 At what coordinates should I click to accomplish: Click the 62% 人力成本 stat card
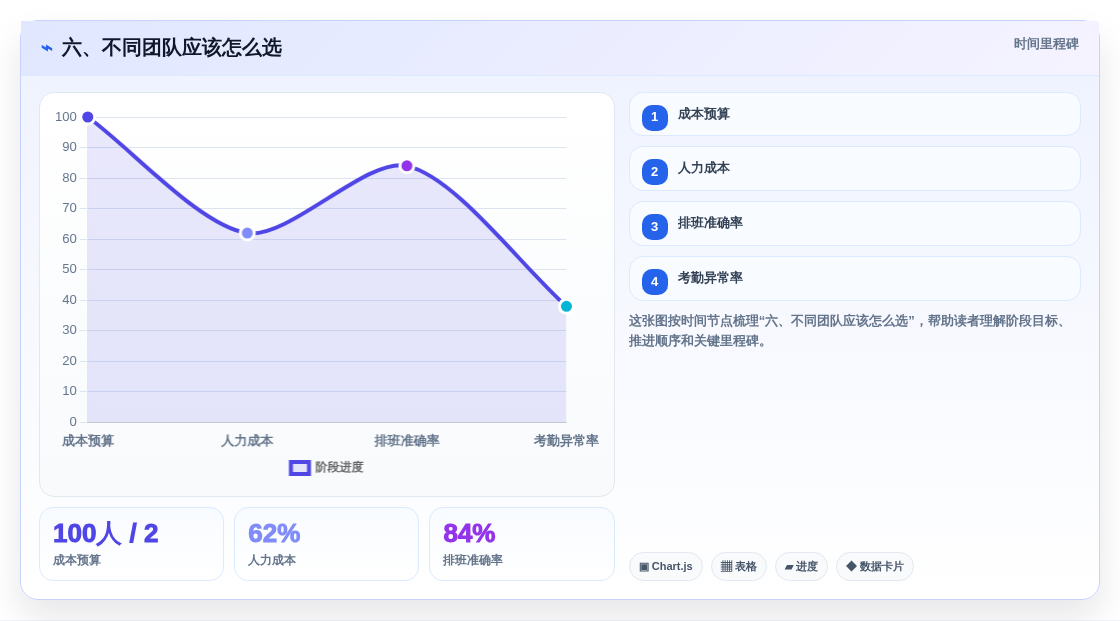pos(326,544)
